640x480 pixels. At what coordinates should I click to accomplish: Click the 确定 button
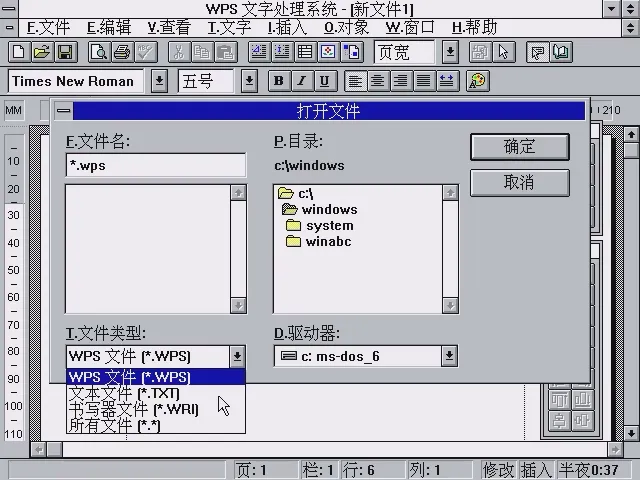[x=520, y=147]
